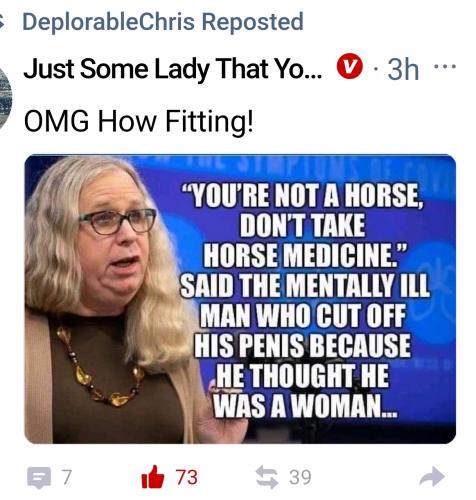This screenshot has width=476, height=500.
Task: Click the "Reposted" label
Action: point(252,22)
